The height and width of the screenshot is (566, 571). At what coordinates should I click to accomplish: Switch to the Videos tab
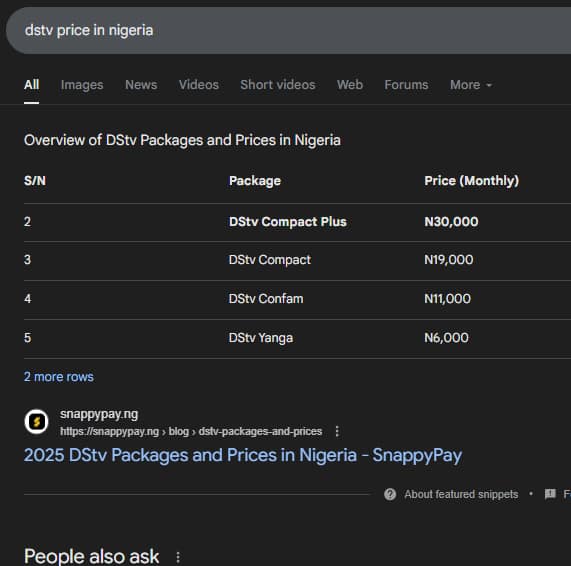199,84
